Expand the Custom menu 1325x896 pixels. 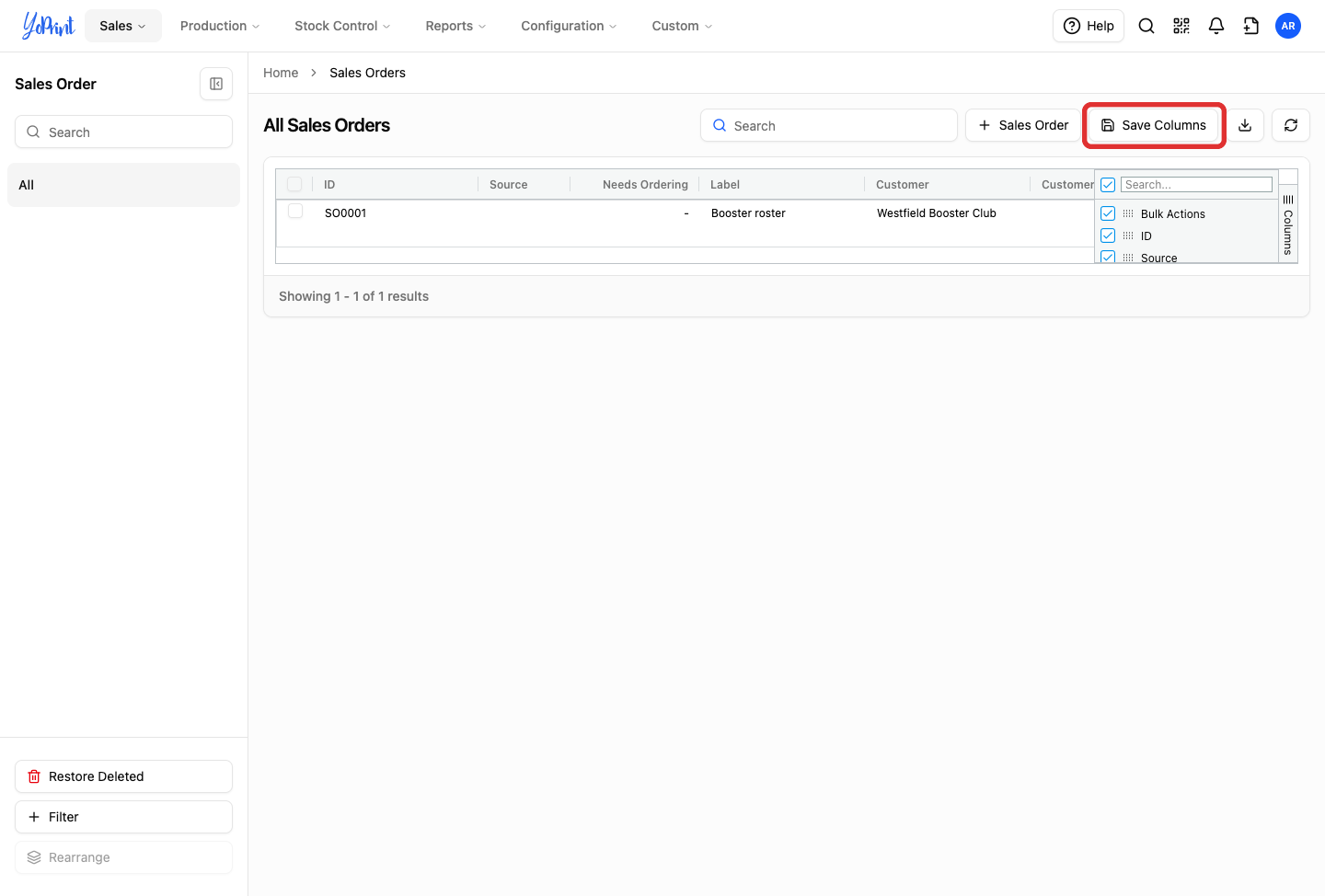click(682, 26)
